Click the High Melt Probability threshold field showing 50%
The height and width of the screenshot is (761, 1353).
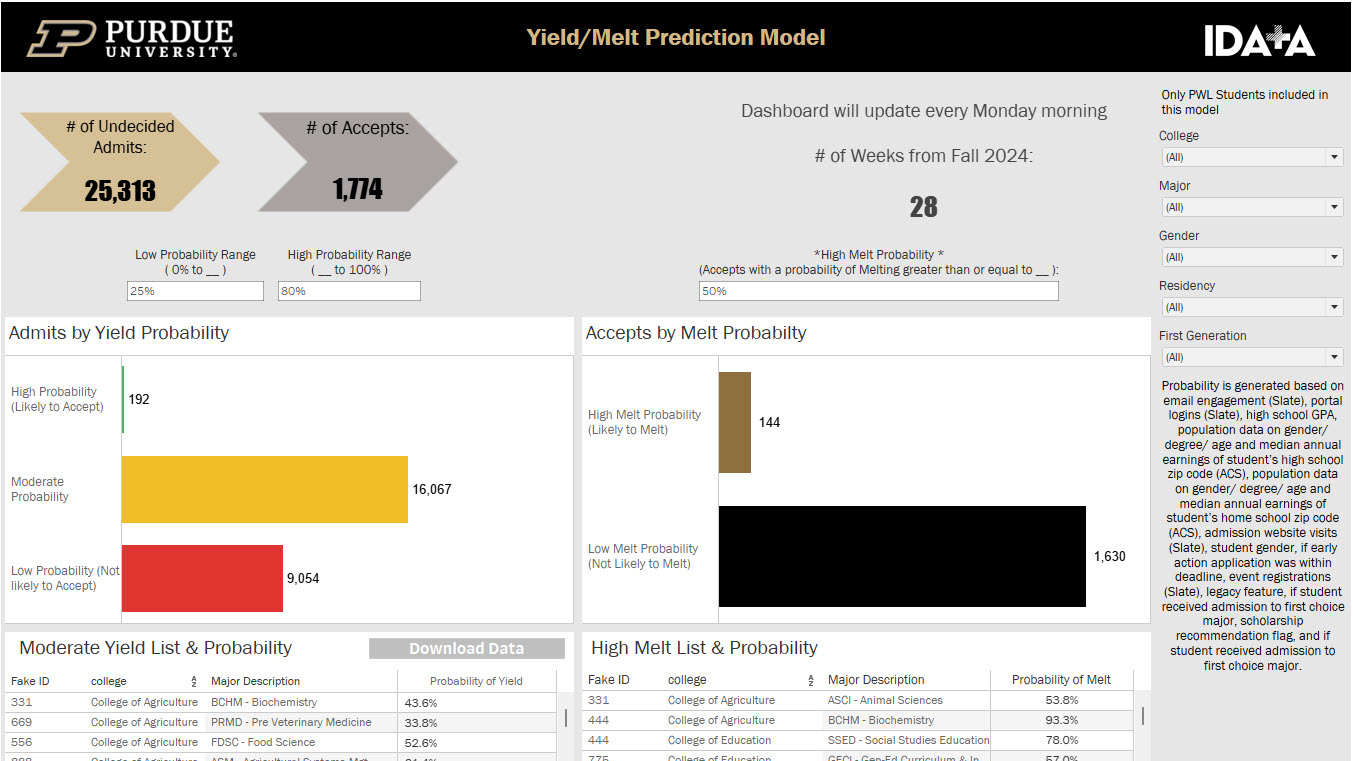pos(878,290)
